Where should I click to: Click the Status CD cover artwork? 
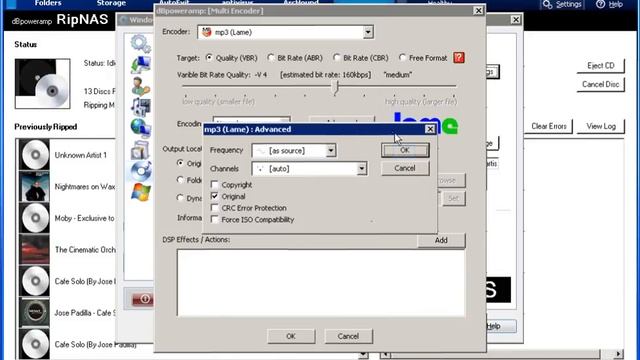(x=42, y=84)
